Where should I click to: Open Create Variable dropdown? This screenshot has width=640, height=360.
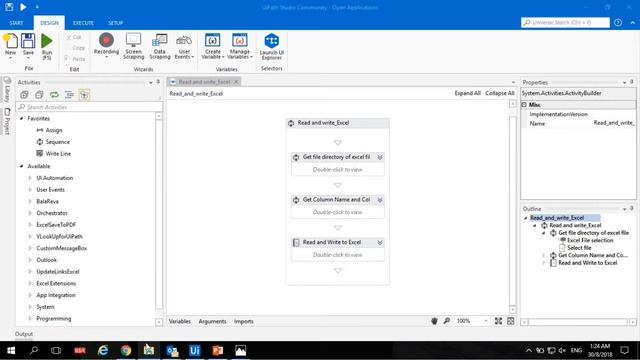click(x=213, y=46)
